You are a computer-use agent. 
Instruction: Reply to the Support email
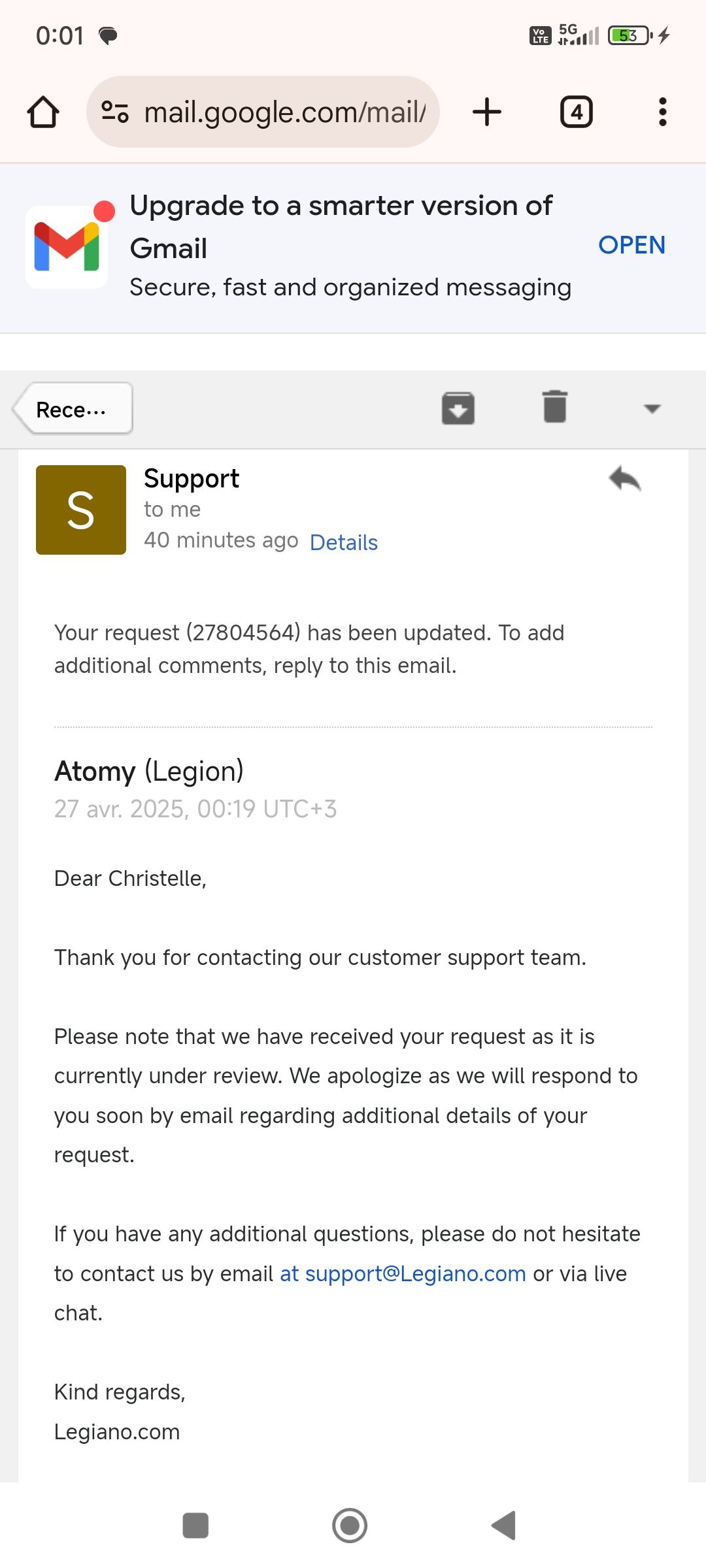tap(624, 479)
